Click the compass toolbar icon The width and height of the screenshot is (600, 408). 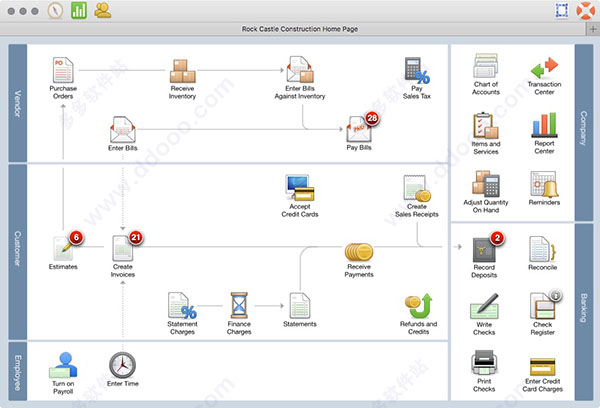(x=55, y=10)
